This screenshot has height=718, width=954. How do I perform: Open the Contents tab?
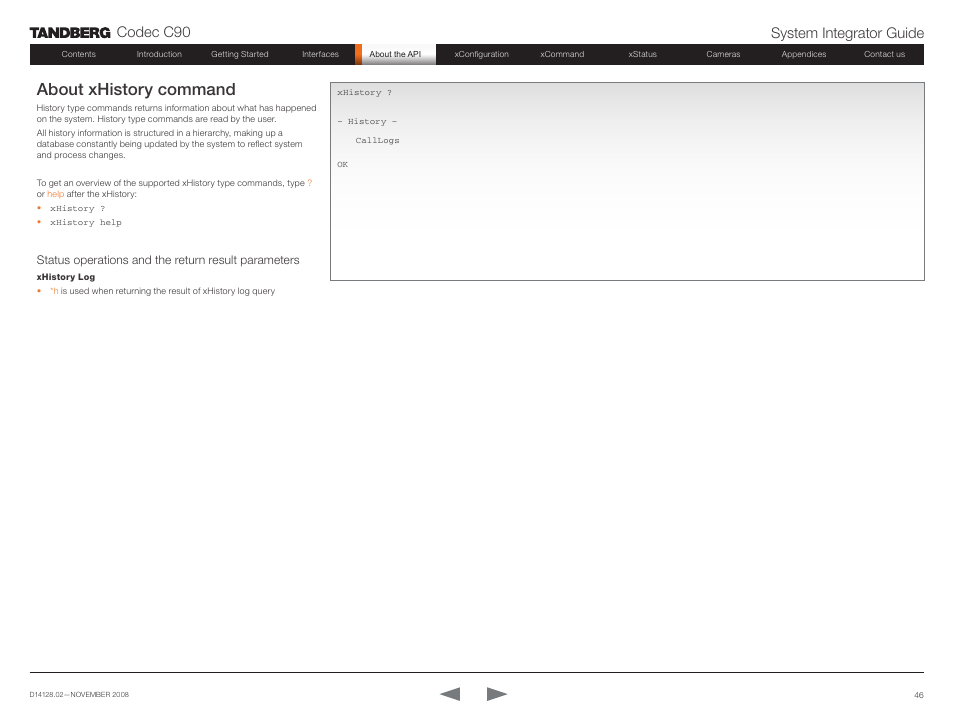point(79,55)
